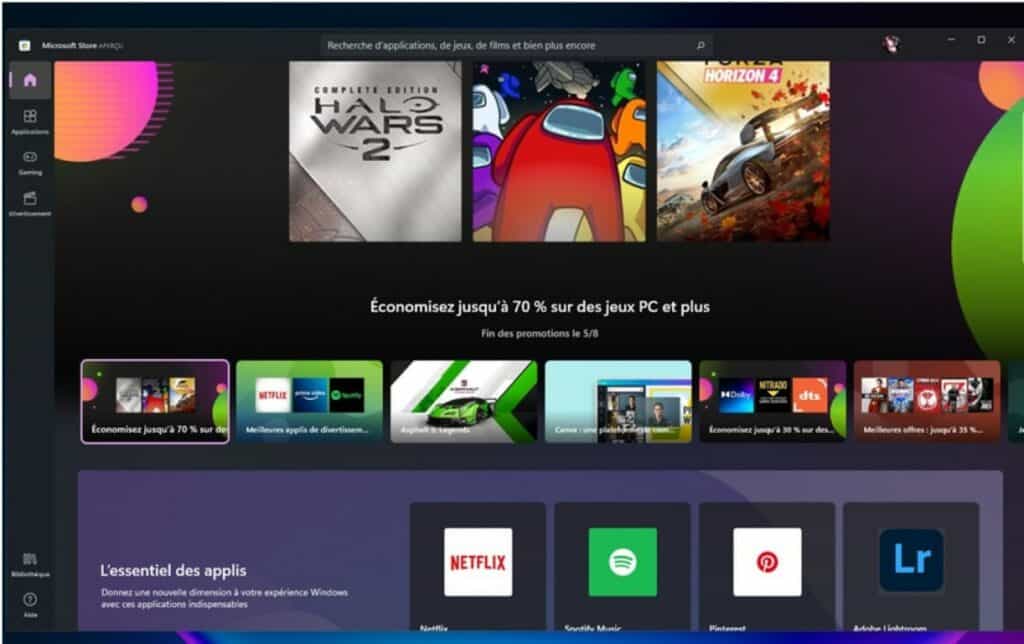Open the user profile avatar
Image resolution: width=1024 pixels, height=644 pixels.
891,44
